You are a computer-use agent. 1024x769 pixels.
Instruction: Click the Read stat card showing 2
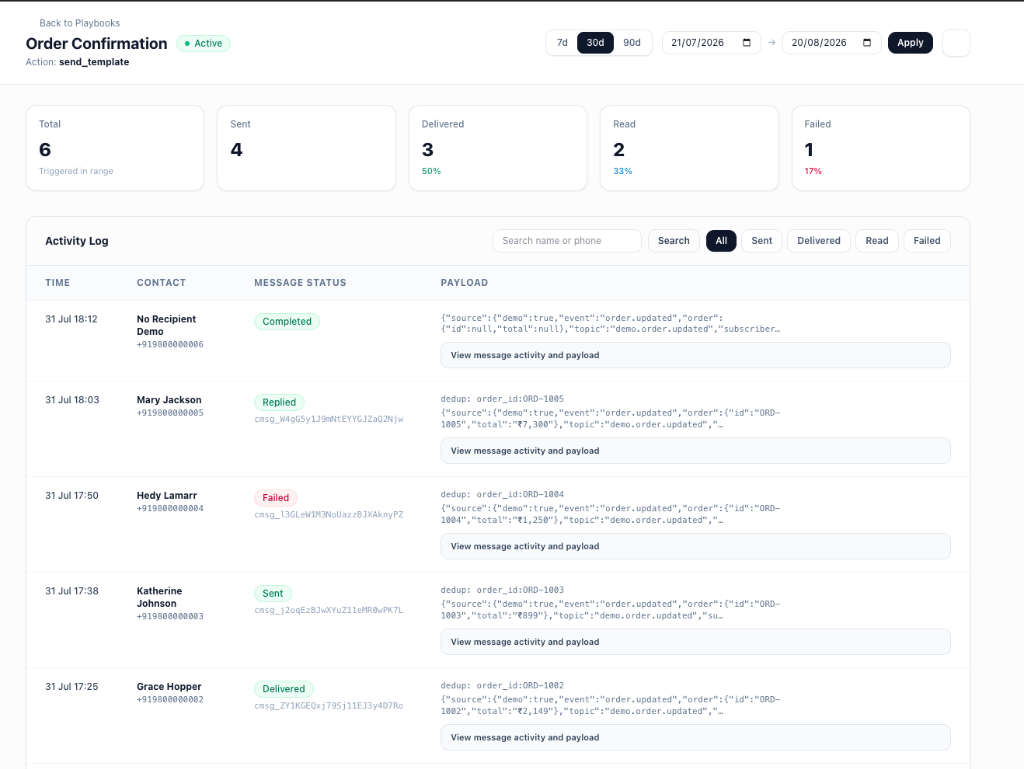(x=689, y=148)
